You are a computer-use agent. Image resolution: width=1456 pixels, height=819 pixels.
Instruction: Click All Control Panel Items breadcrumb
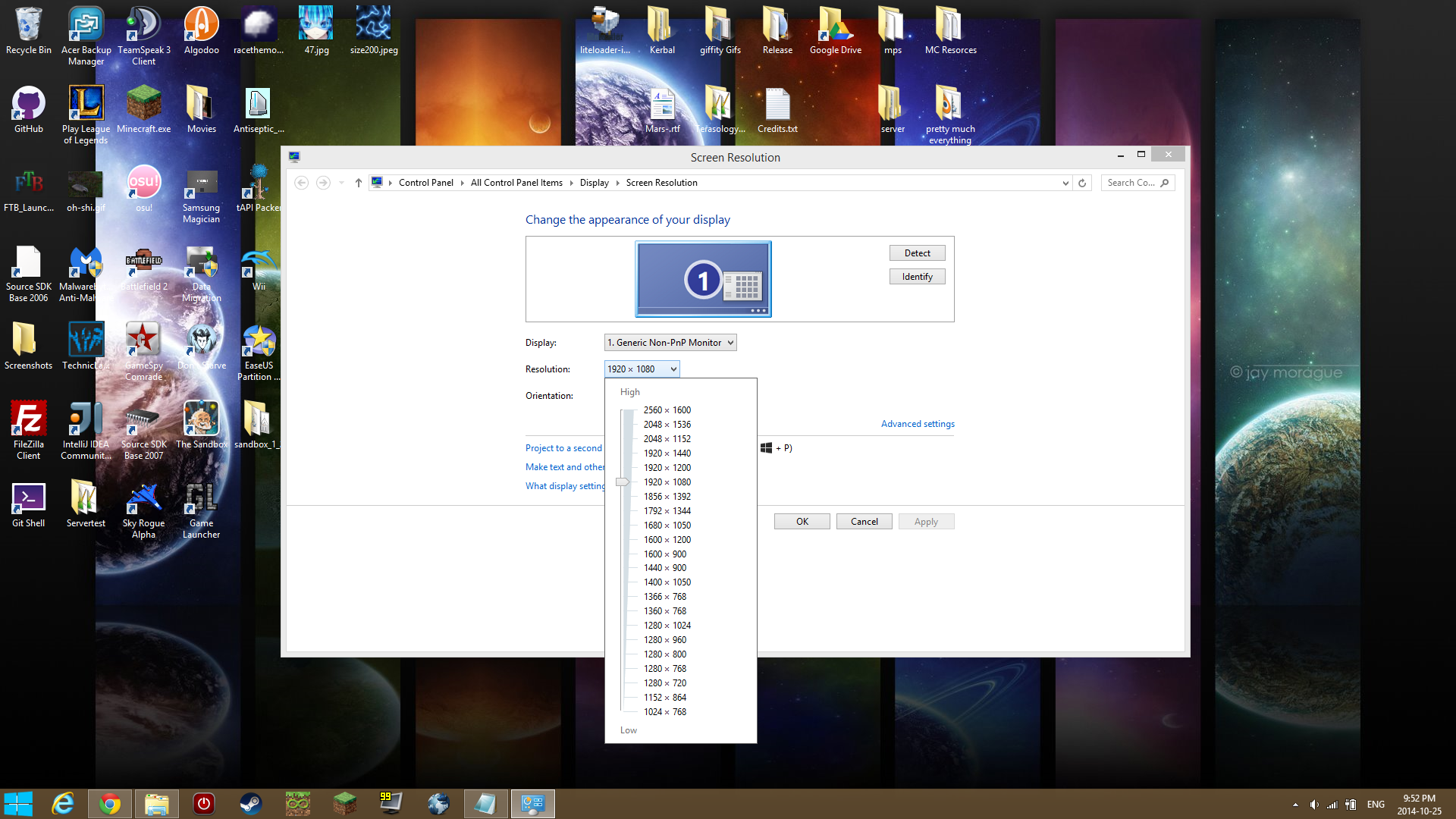(x=516, y=183)
